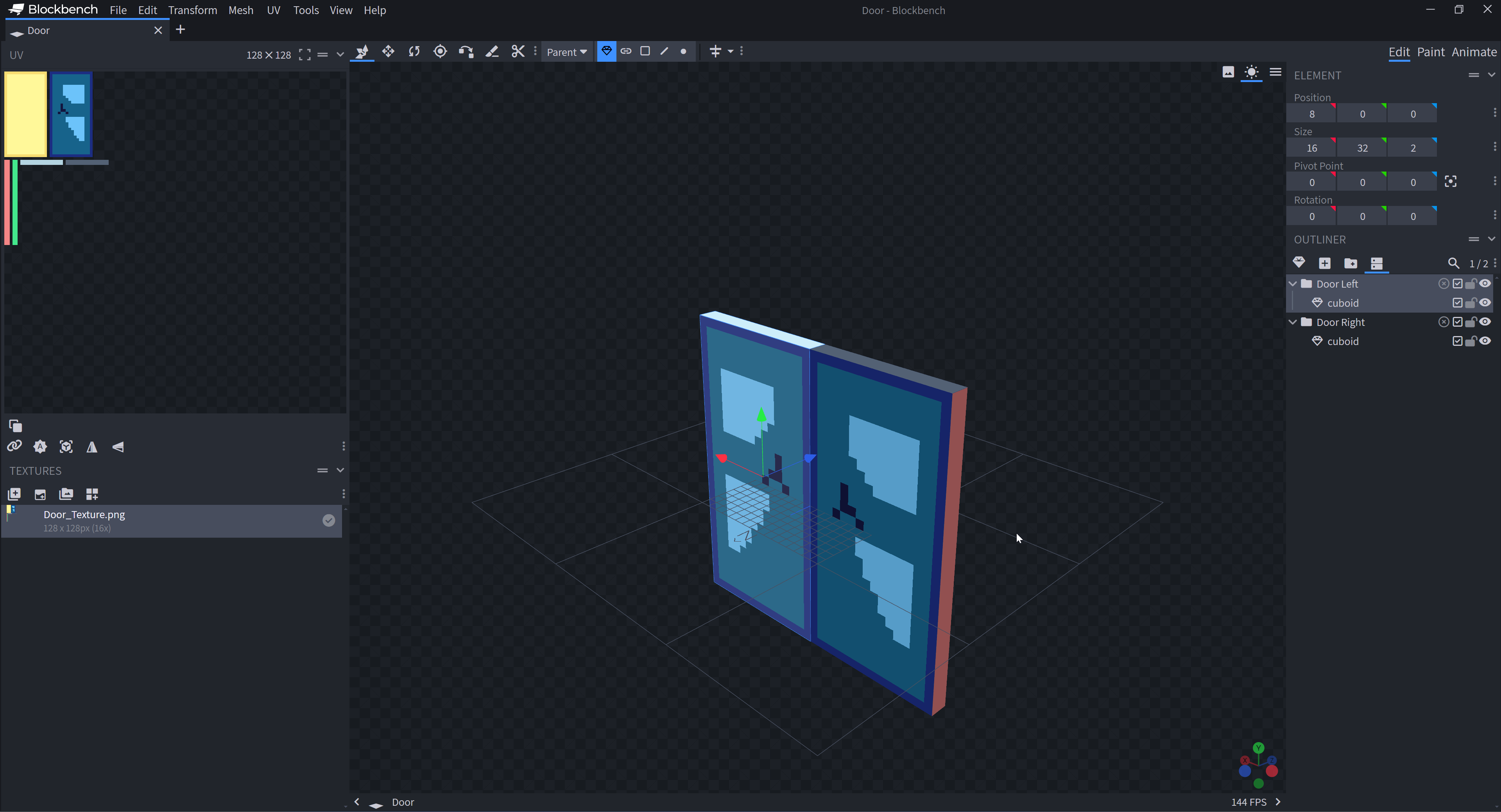
Task: Select Door_Texture.png texture entry
Action: pyautogui.click(x=171, y=521)
